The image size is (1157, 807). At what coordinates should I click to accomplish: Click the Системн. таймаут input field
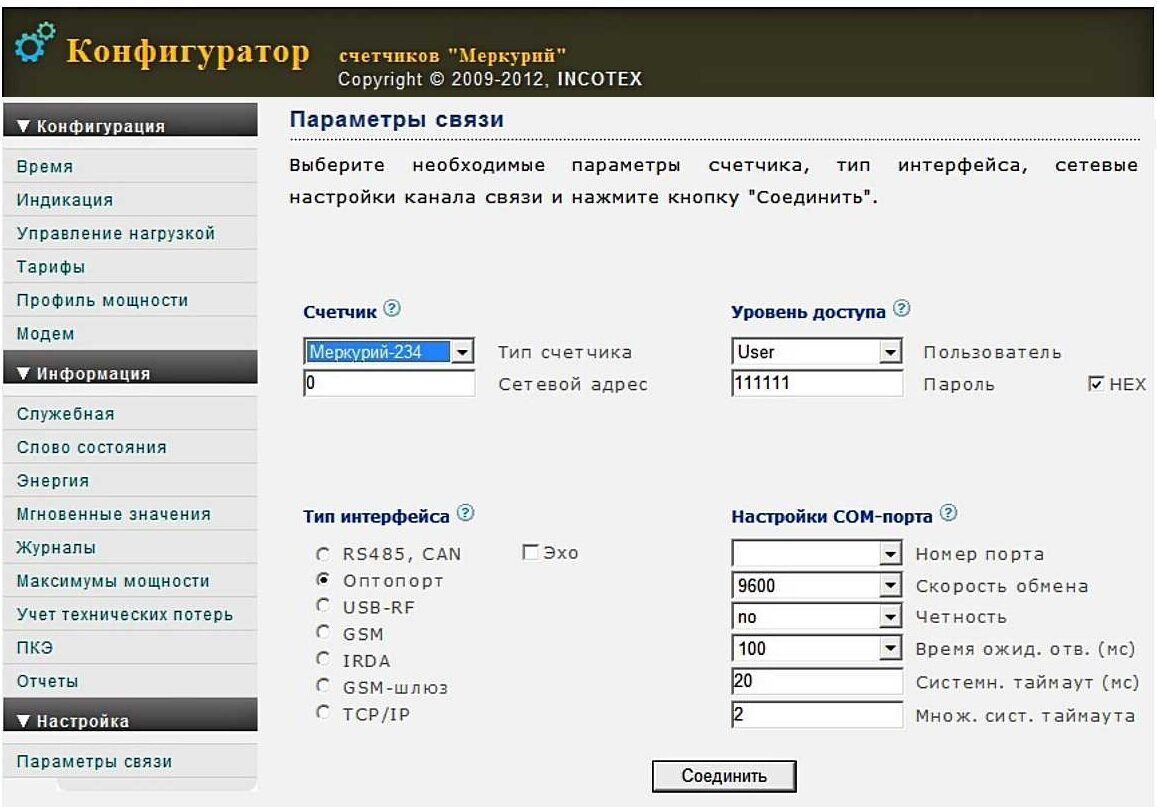click(817, 681)
